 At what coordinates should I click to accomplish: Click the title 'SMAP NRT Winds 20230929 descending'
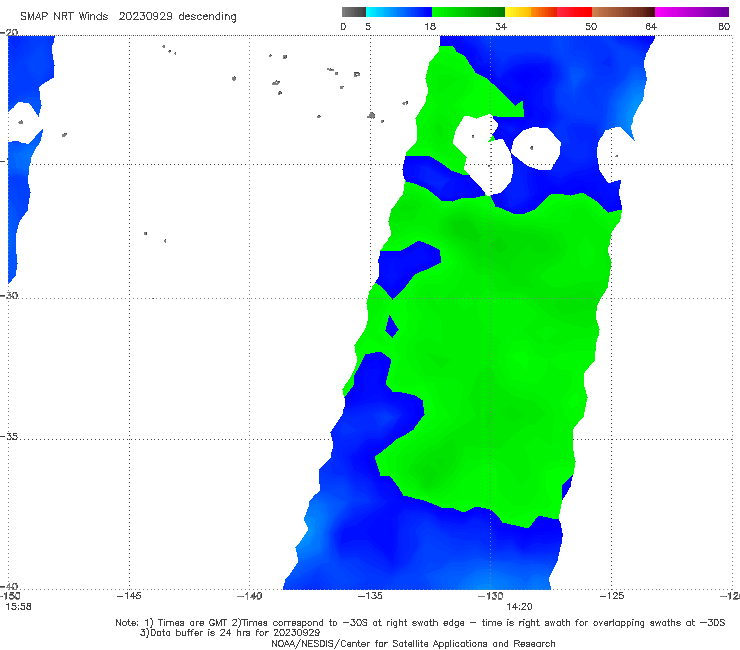point(128,17)
